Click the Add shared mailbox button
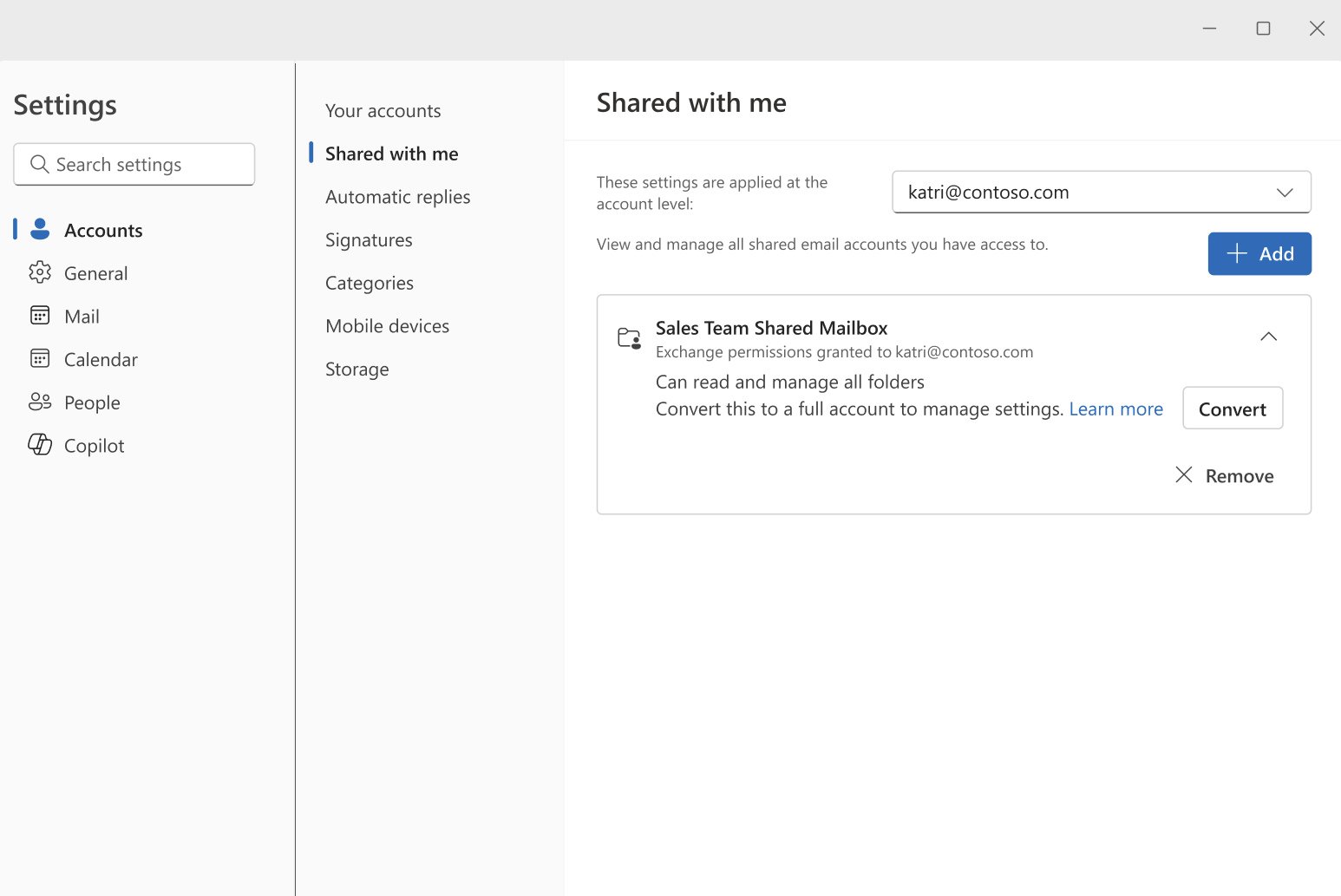The image size is (1341, 896). click(1259, 253)
